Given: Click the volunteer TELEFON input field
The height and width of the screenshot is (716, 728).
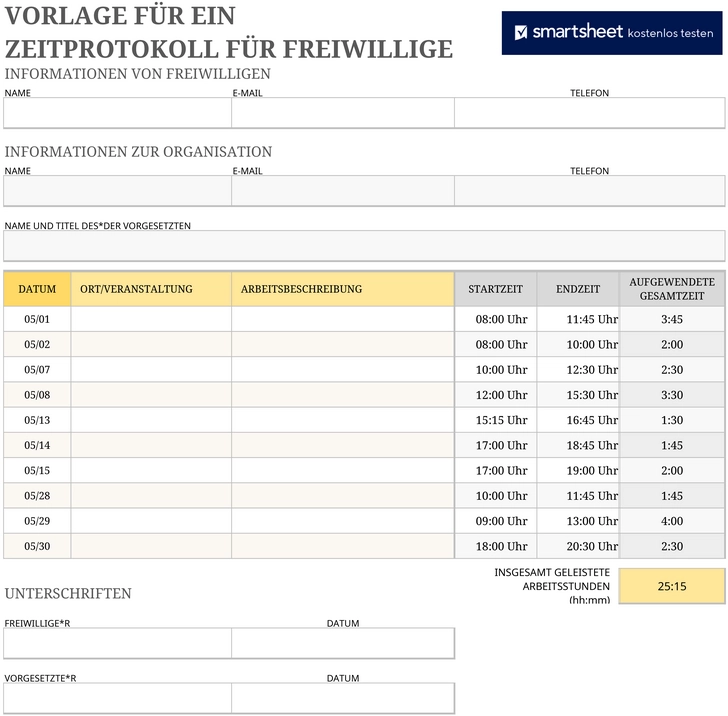Looking at the screenshot, I should pyautogui.click(x=590, y=113).
